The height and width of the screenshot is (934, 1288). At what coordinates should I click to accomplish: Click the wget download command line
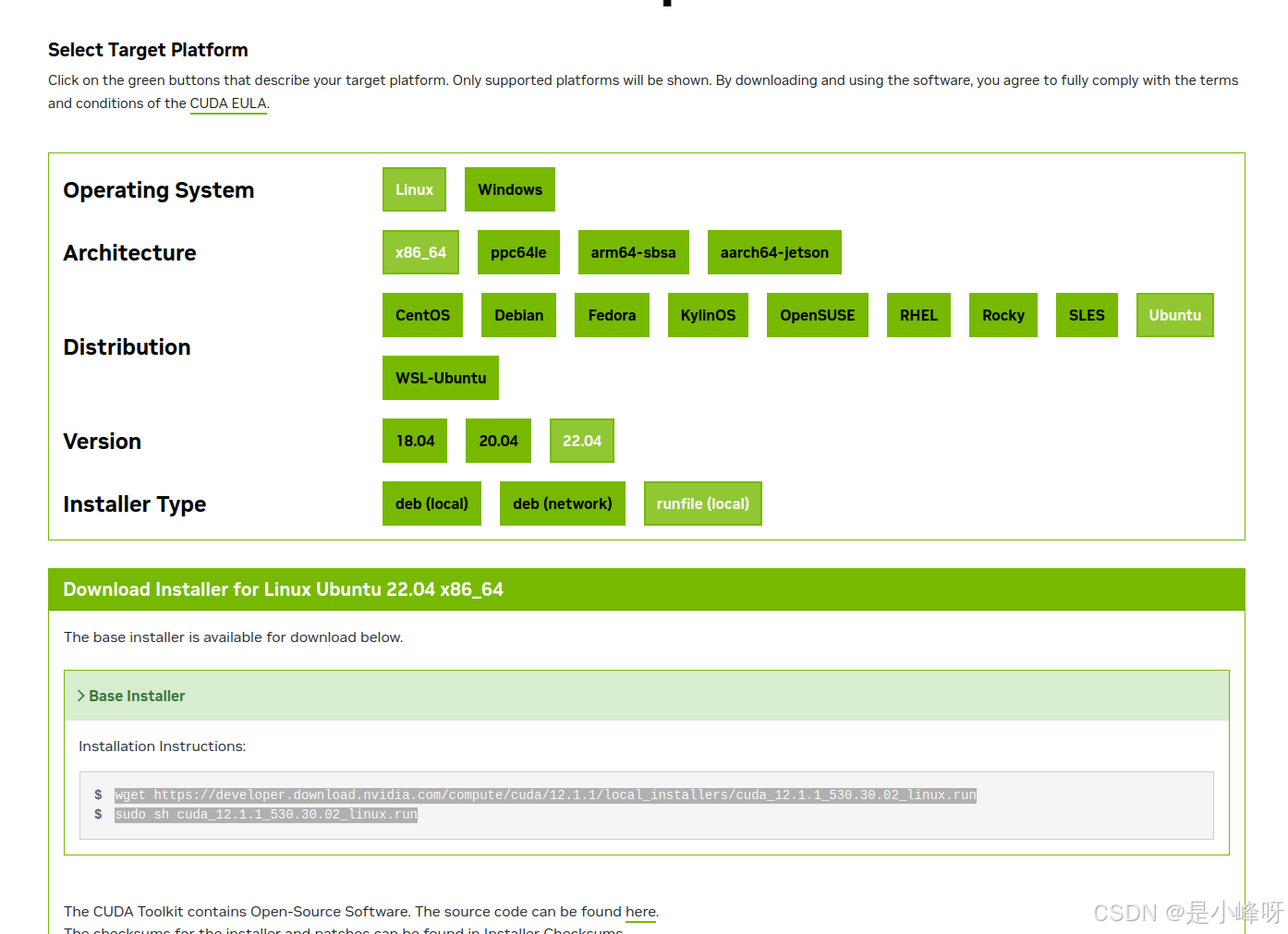pos(545,795)
